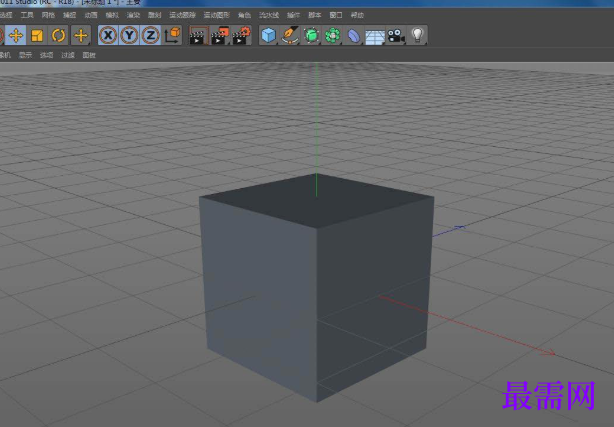The image size is (614, 427).
Task: Click the blue Deformer icon
Action: (354, 36)
